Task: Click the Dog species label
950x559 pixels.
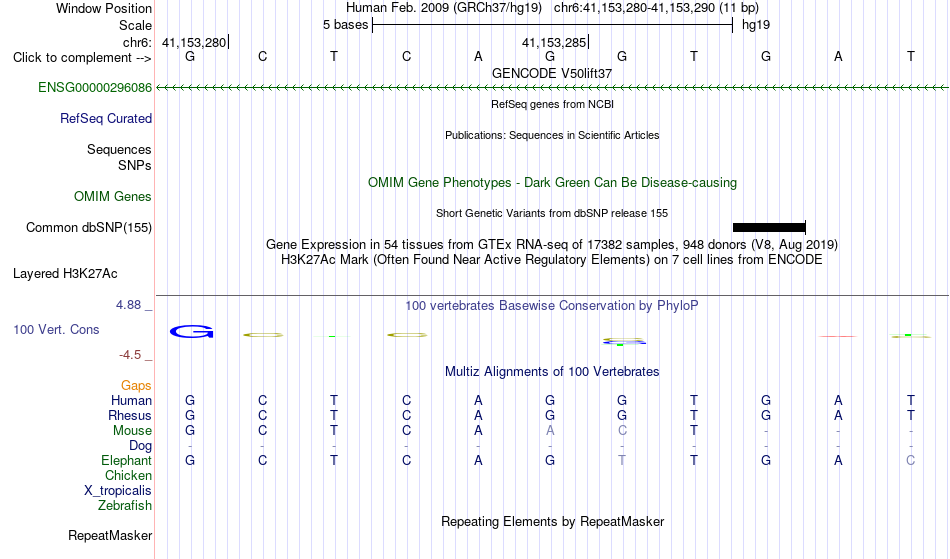Action: click(141, 446)
